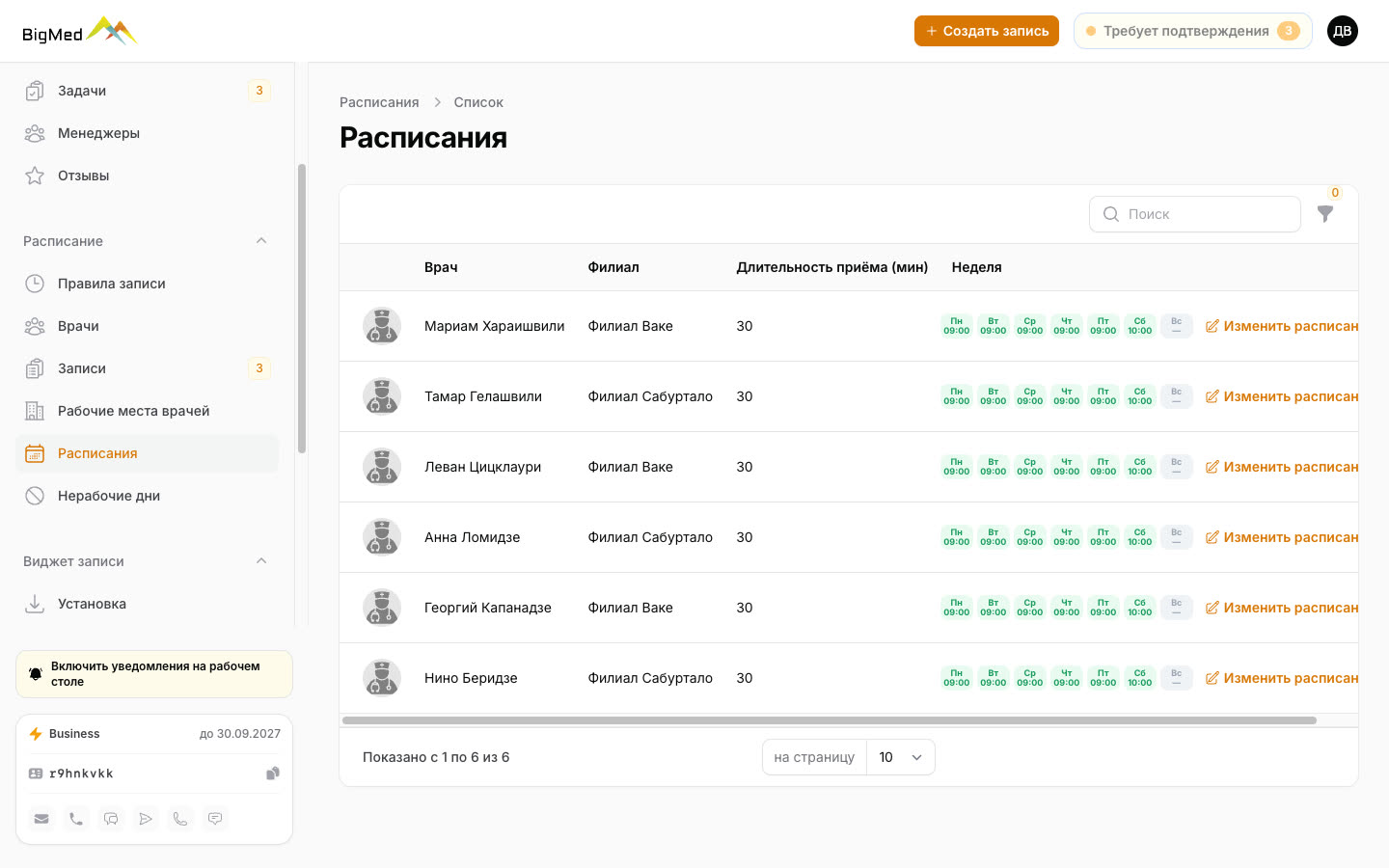1389x868 pixels.
Task: Click the Создать запись button
Action: pyautogui.click(x=987, y=31)
